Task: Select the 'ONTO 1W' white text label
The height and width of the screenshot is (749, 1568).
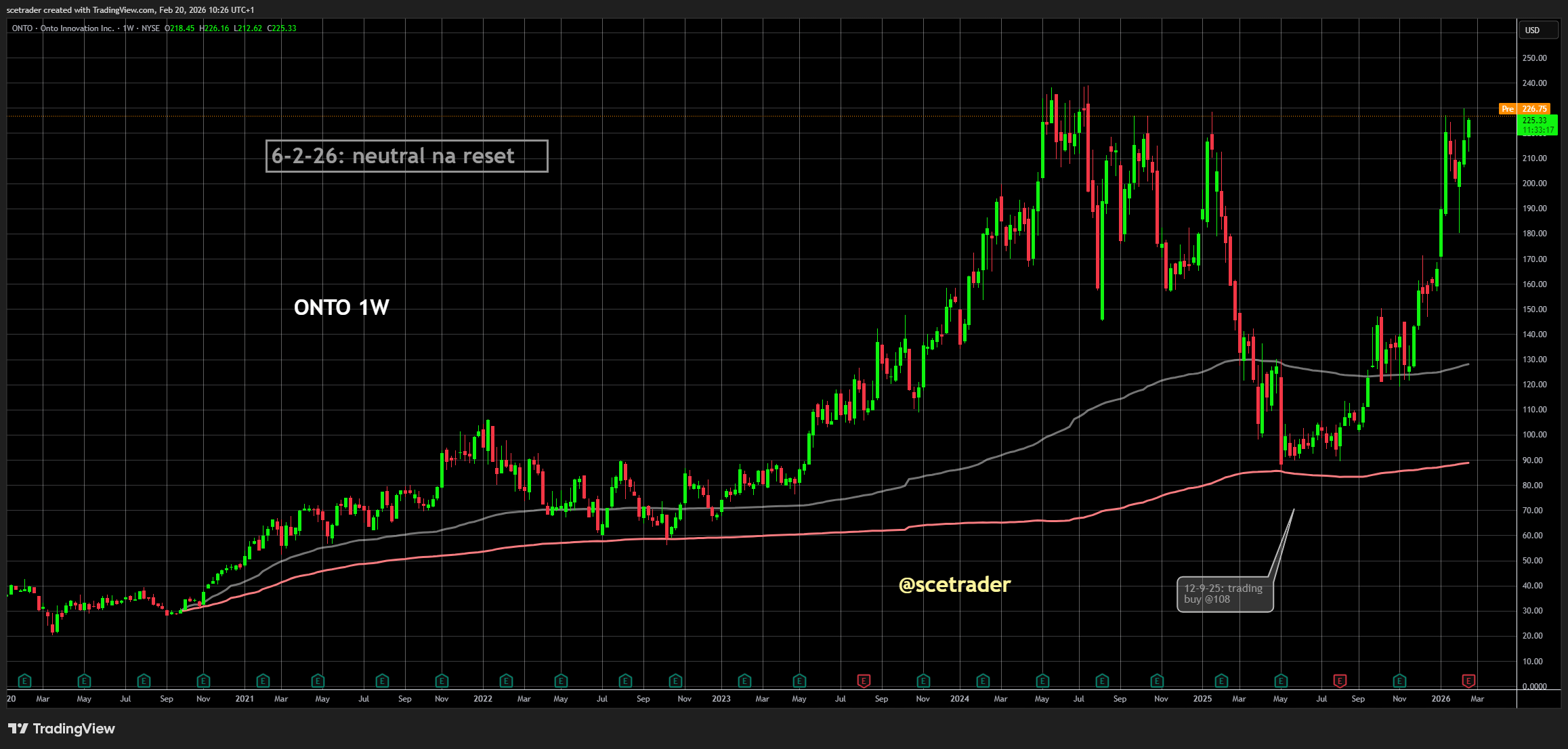Action: tap(341, 307)
